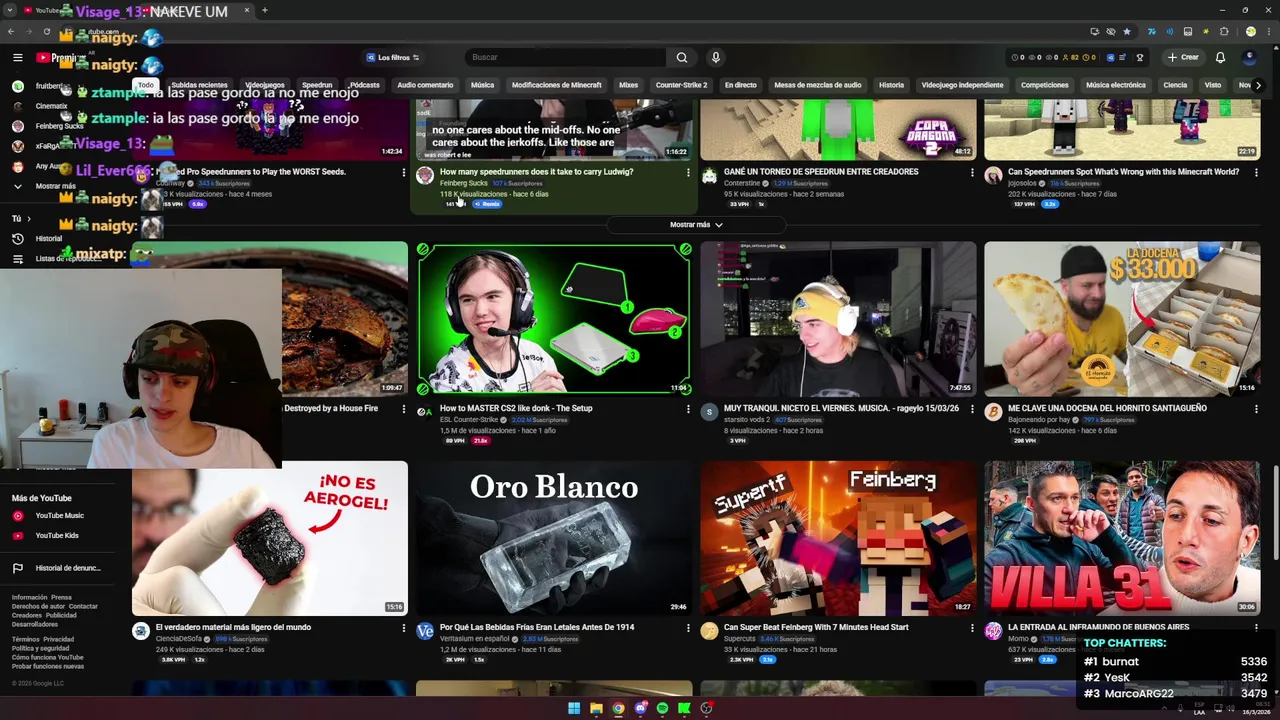Screen dimensions: 1280x720
Task: Open Chrome extensions puzzle icon
Action: [1223, 32]
